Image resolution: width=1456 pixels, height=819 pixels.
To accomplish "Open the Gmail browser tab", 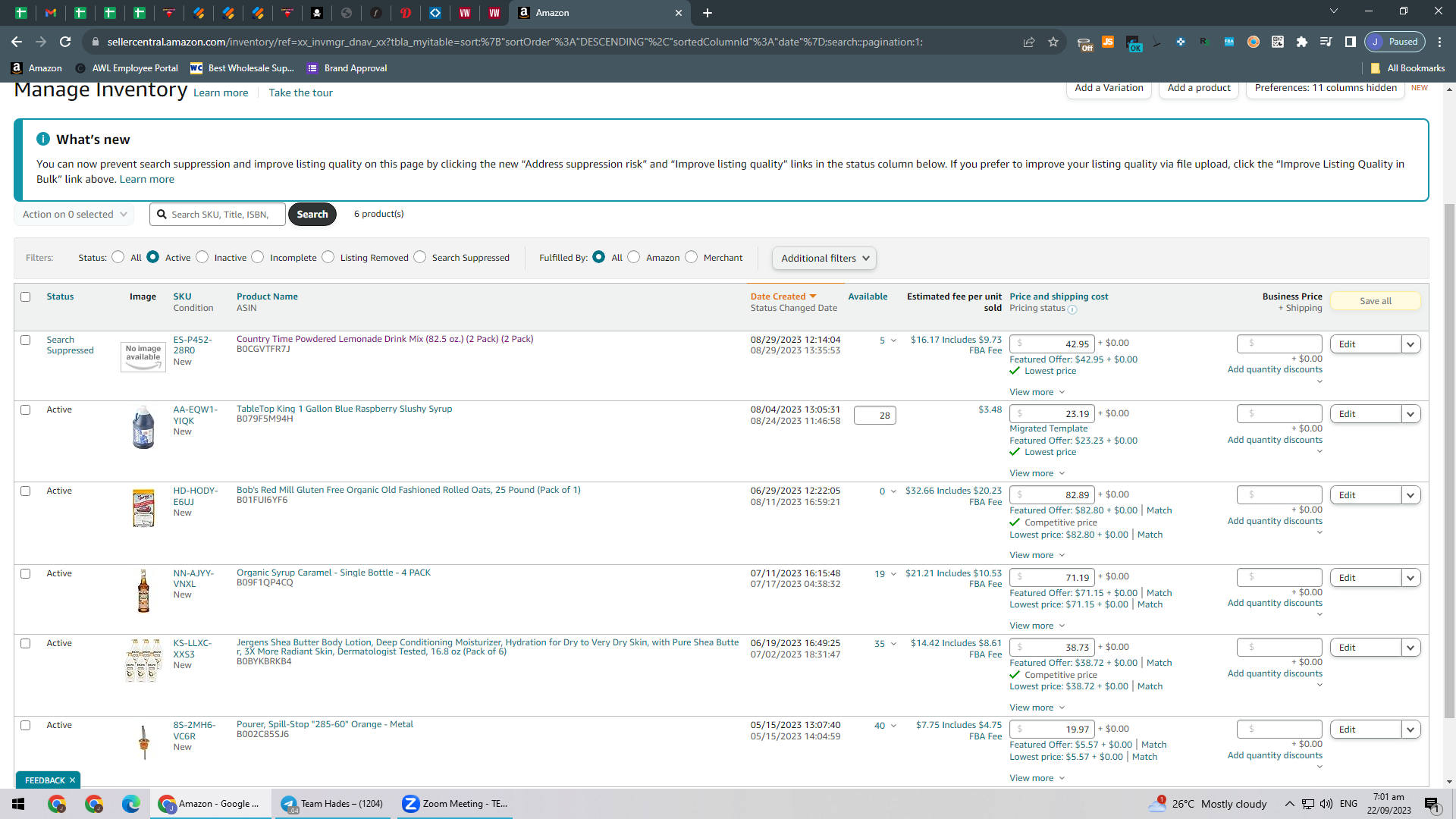I will coord(51,13).
